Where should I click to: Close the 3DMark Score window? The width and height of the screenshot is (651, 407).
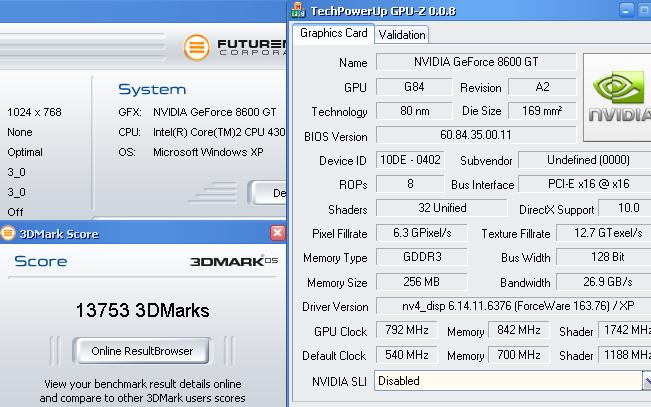pyautogui.click(x=277, y=233)
